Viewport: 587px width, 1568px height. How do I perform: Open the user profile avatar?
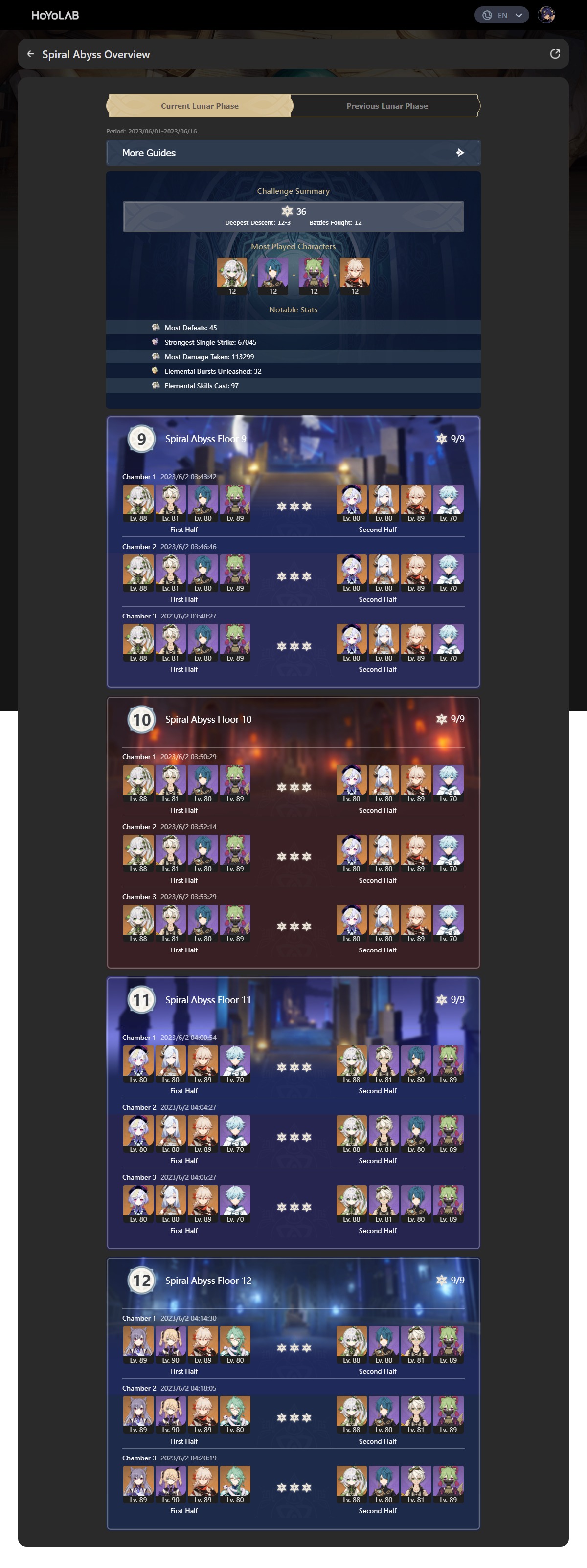click(x=546, y=15)
